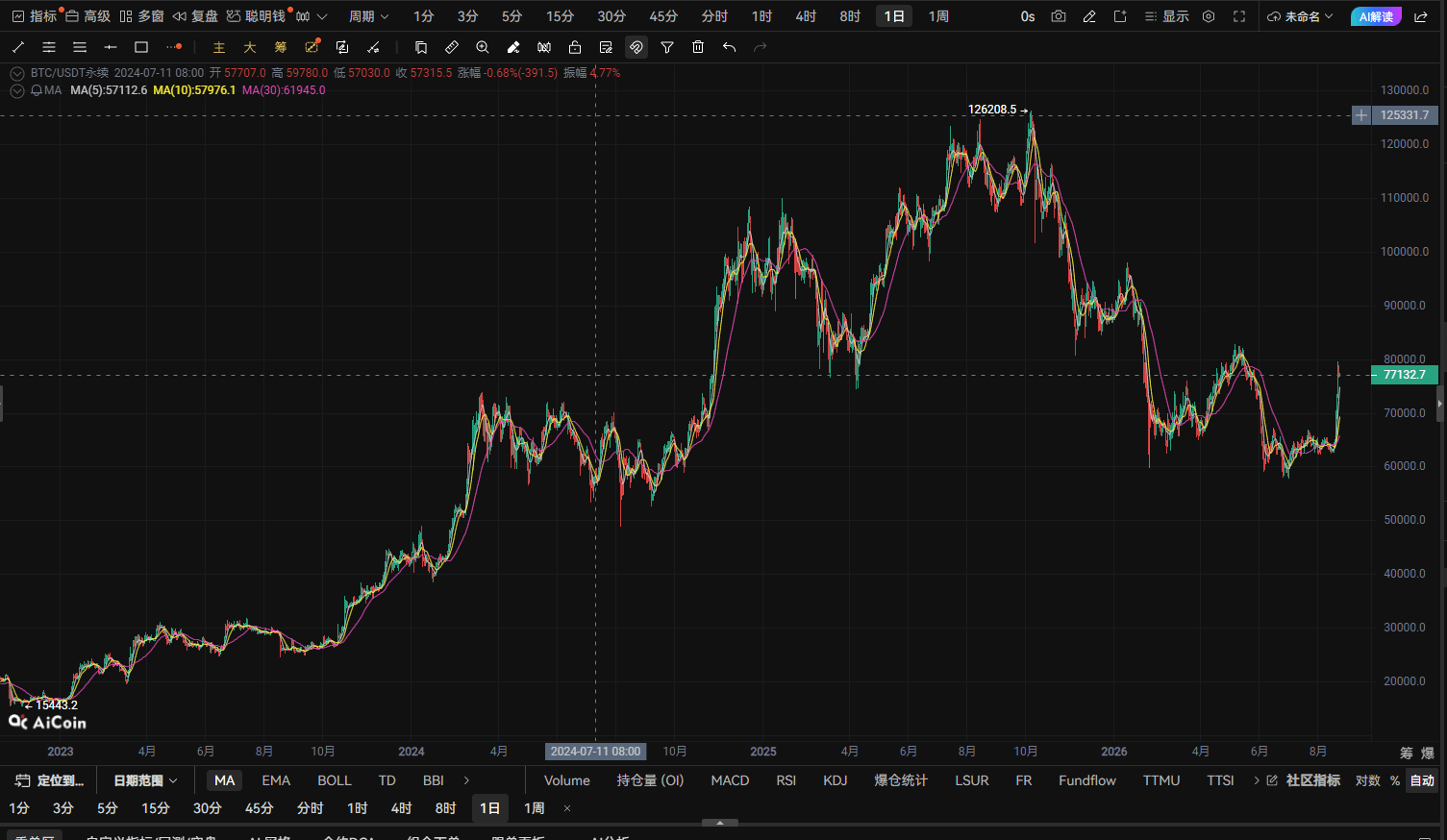Switch top timeframe to 15分
The width and height of the screenshot is (1447, 840).
tap(560, 16)
